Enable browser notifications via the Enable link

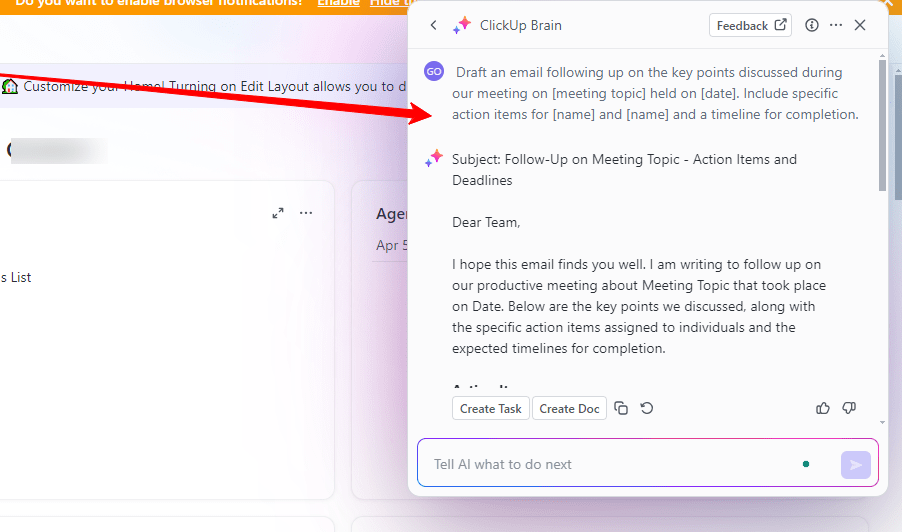click(337, 3)
